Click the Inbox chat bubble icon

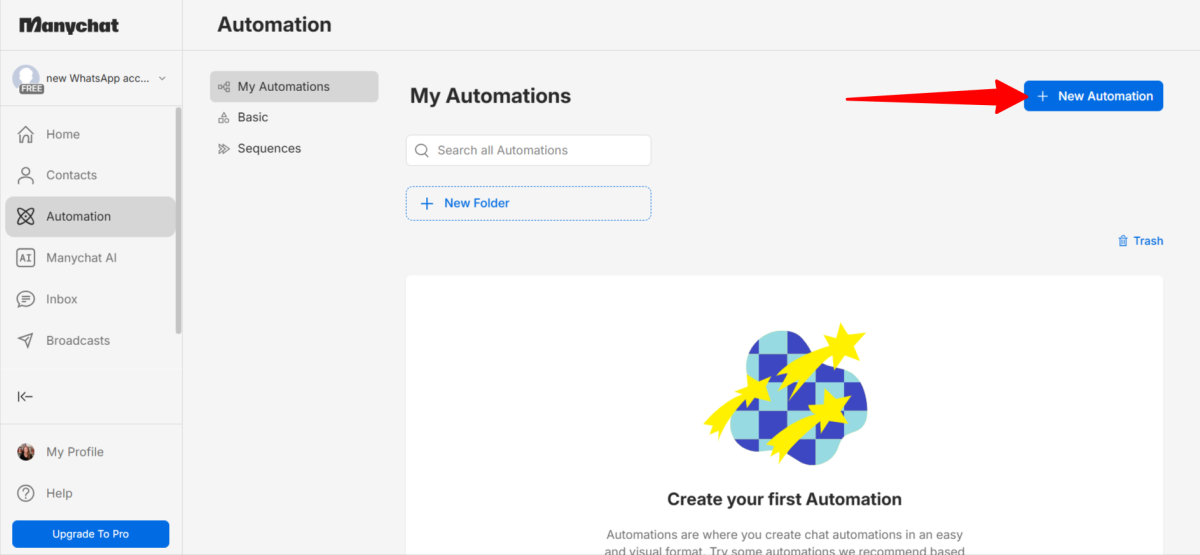tap(26, 299)
